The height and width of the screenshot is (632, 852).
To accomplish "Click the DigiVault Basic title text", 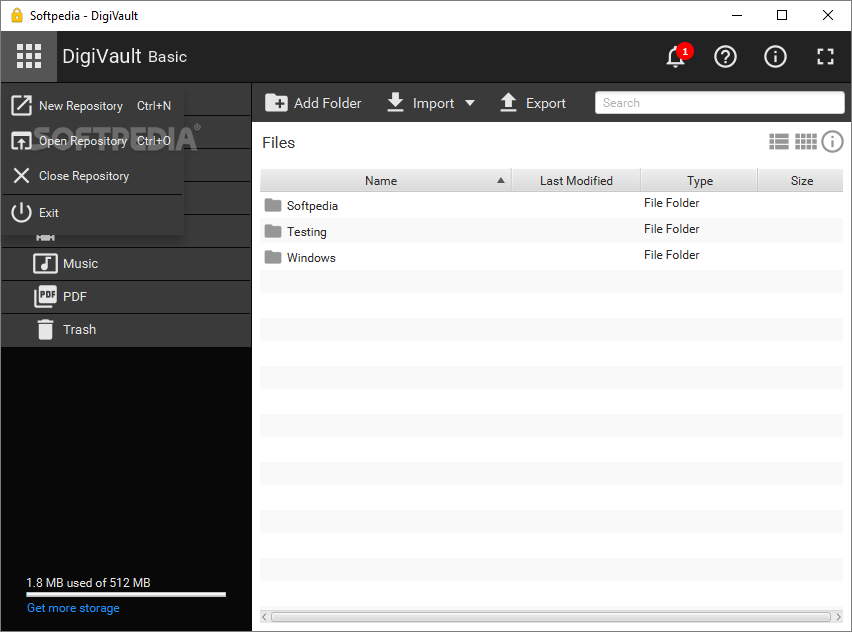I will coord(124,57).
